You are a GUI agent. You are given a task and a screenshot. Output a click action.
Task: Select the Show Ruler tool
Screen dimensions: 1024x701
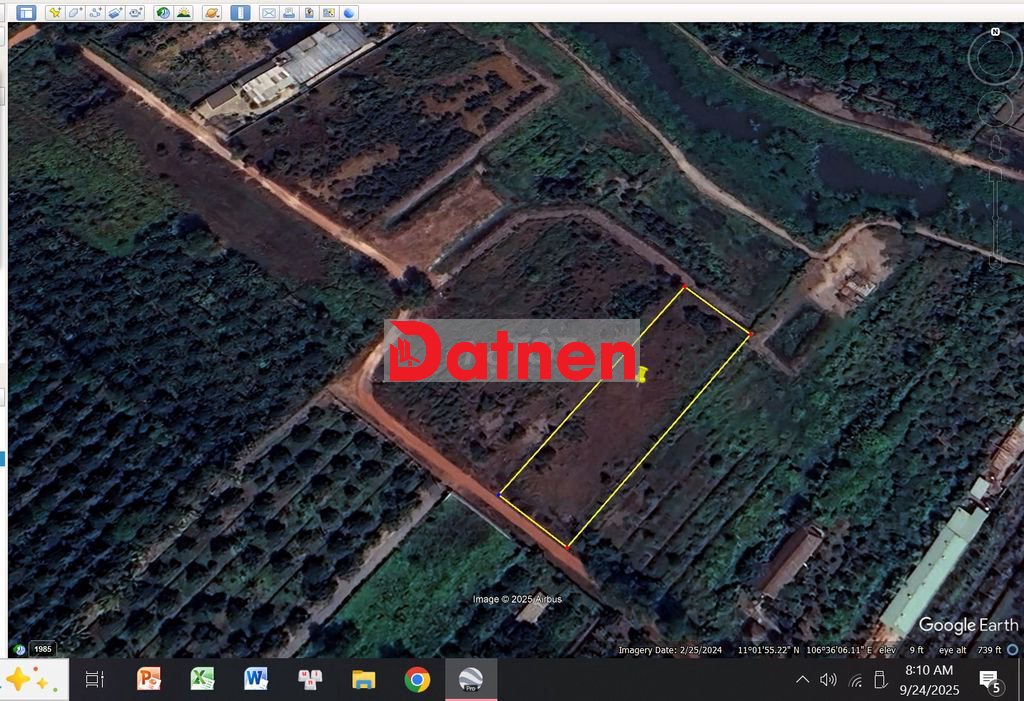[x=241, y=13]
